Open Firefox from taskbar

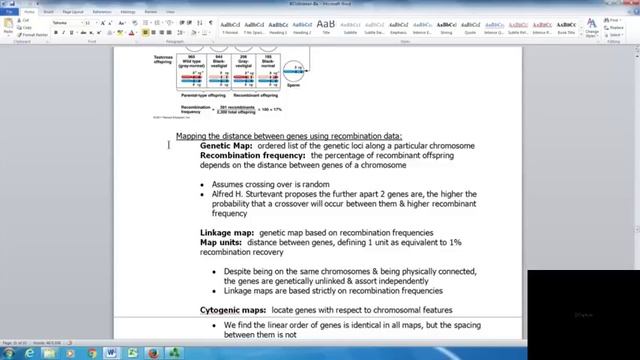coord(153,353)
